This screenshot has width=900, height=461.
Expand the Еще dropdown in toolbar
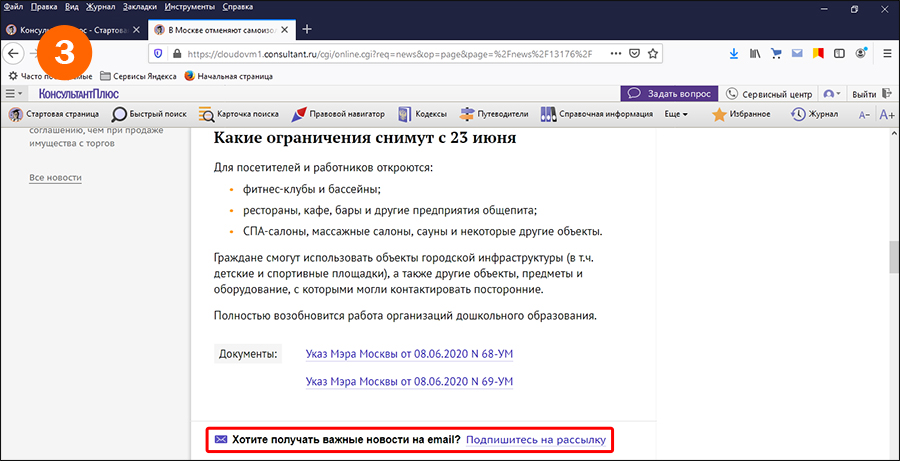pos(677,114)
